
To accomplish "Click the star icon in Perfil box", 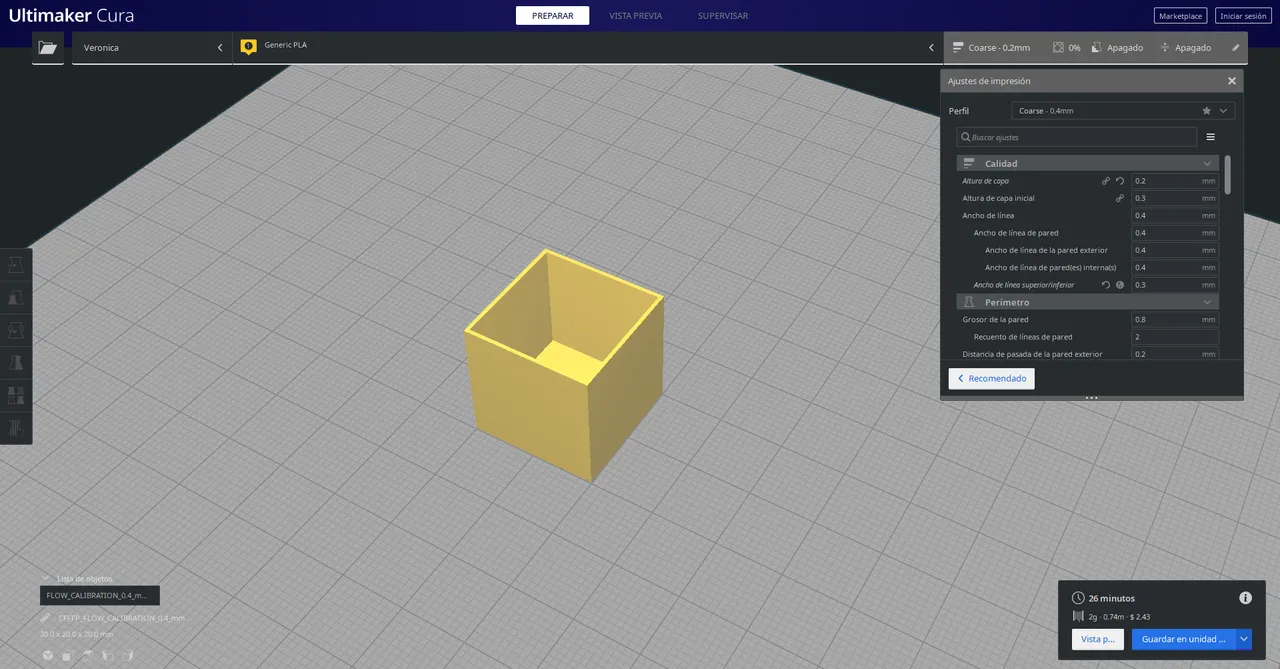I will pos(1207,111).
